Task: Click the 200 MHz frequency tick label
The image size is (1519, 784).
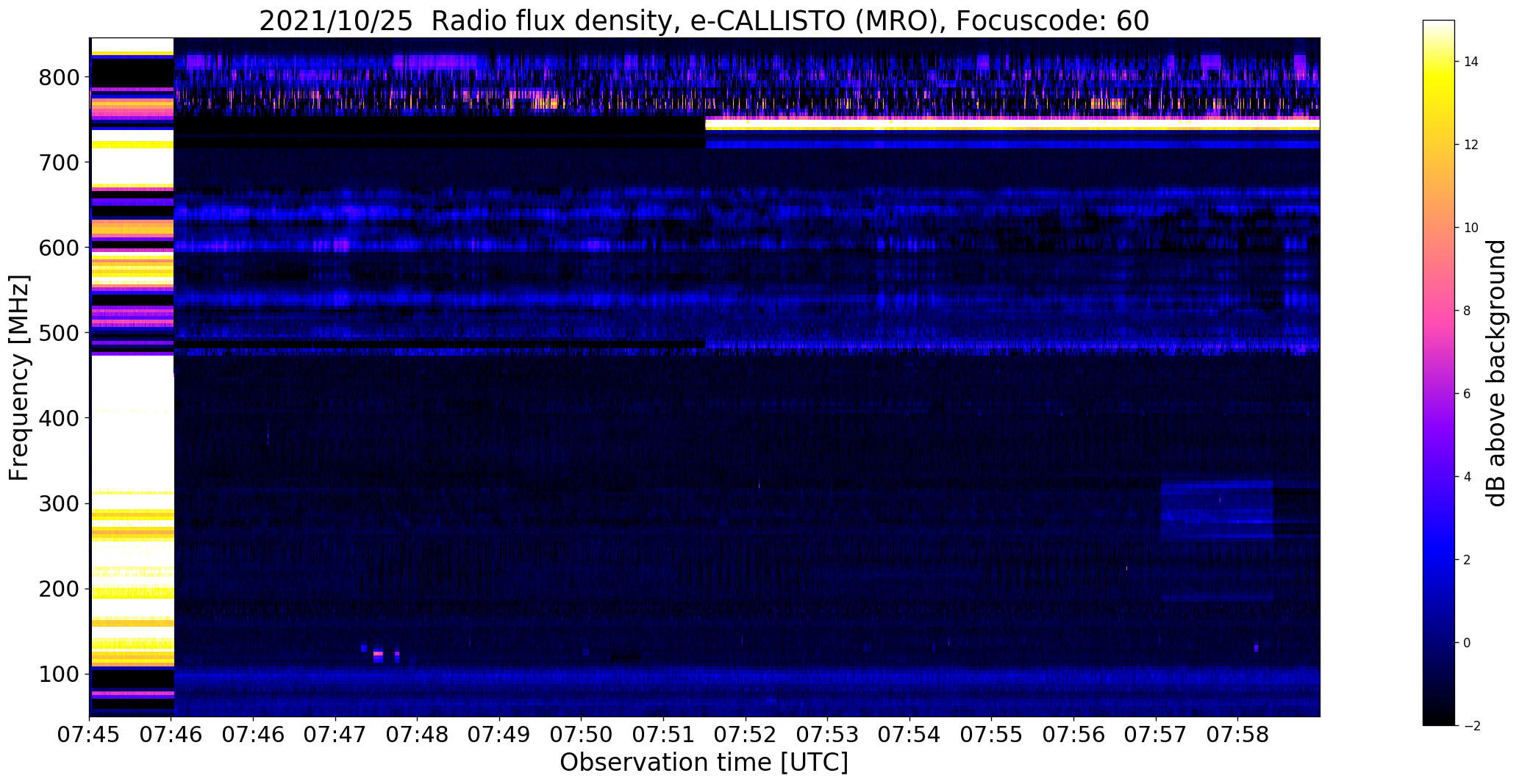Action: [60, 589]
